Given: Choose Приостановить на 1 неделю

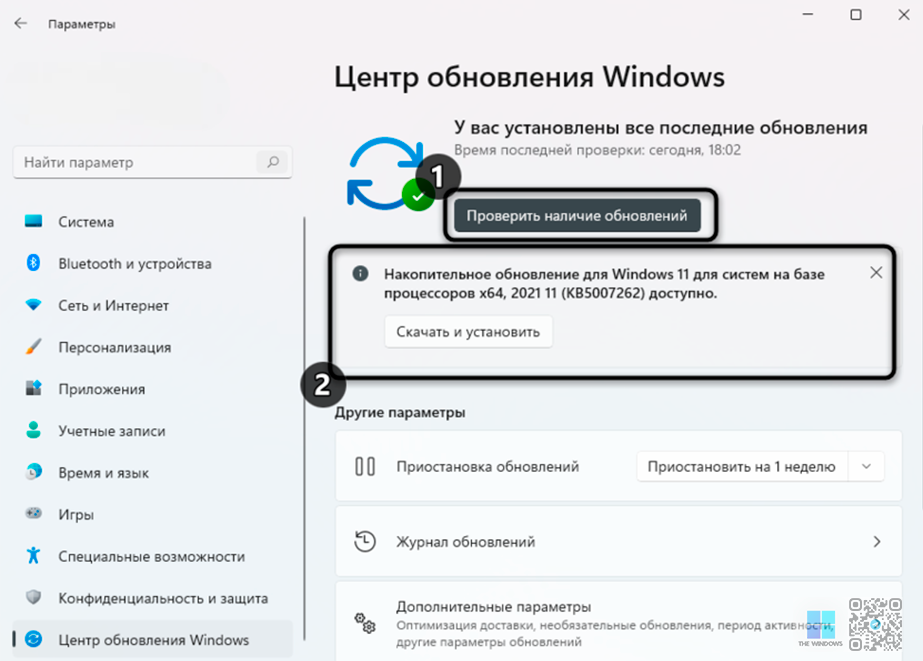Looking at the screenshot, I should 742,466.
